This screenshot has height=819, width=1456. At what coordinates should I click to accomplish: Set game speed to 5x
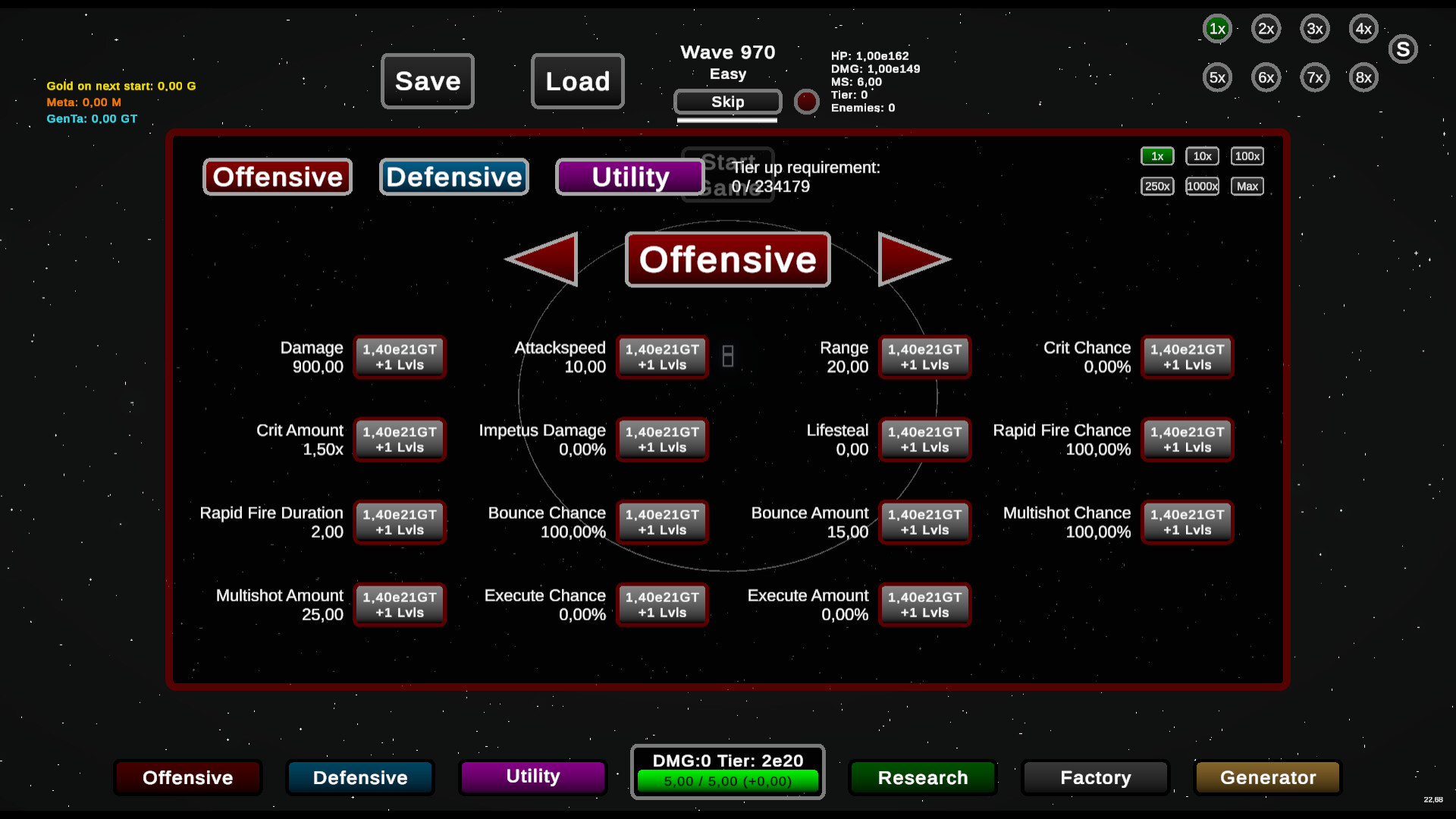tap(1217, 77)
